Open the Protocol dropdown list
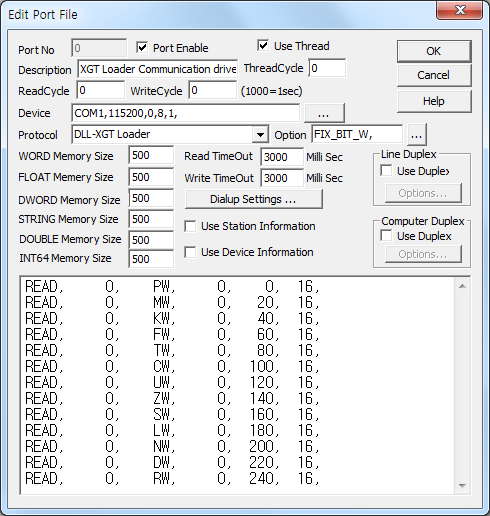This screenshot has width=490, height=516. [260, 135]
